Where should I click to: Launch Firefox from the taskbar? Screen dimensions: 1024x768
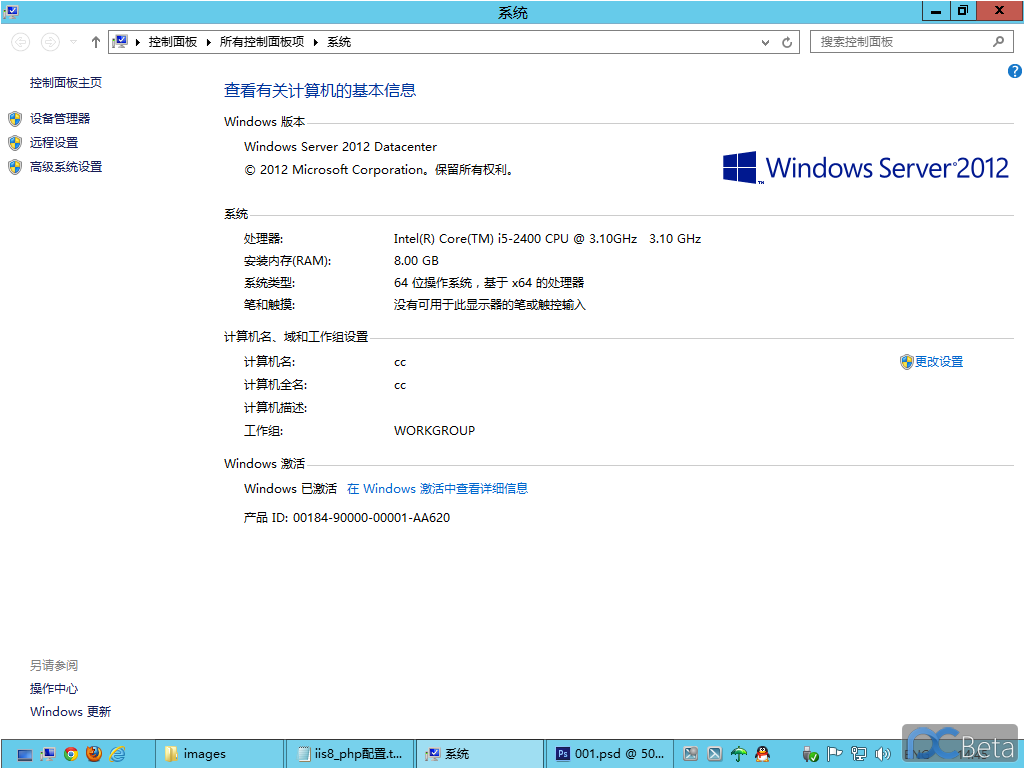tap(94, 754)
